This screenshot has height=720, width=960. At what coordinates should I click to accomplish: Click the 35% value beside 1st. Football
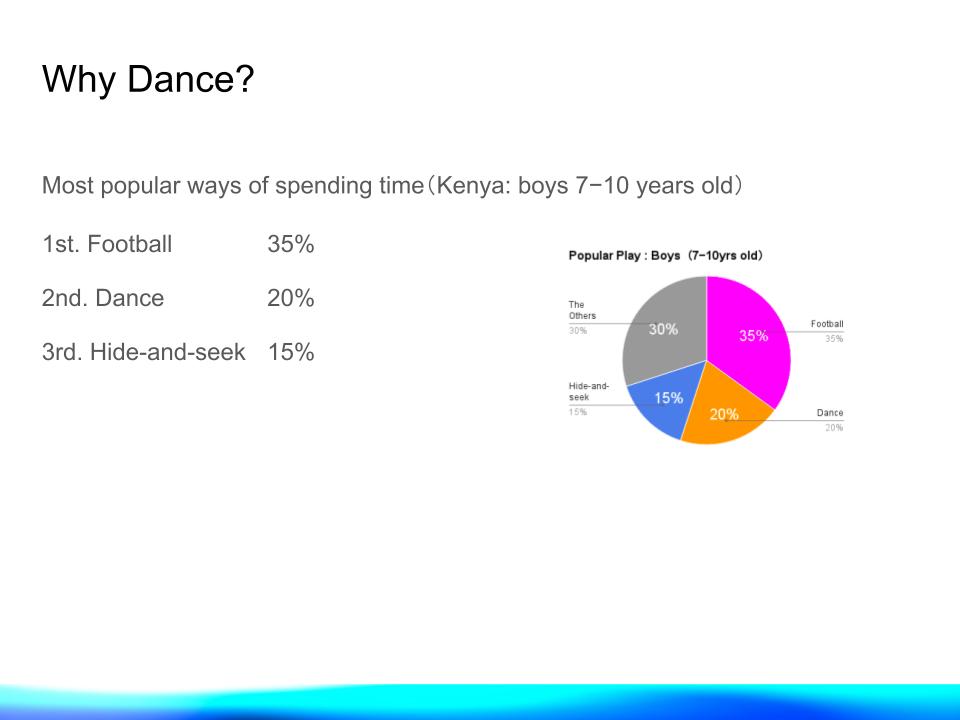290,244
